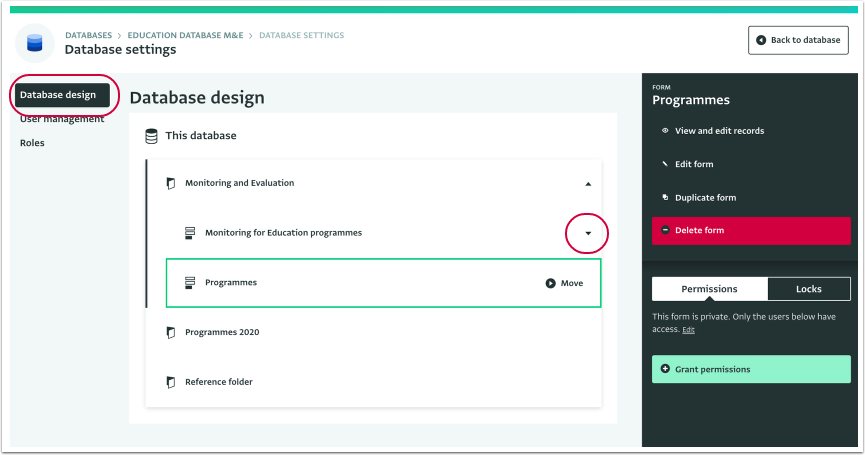
Task: Click Back to database button
Action: (x=798, y=40)
